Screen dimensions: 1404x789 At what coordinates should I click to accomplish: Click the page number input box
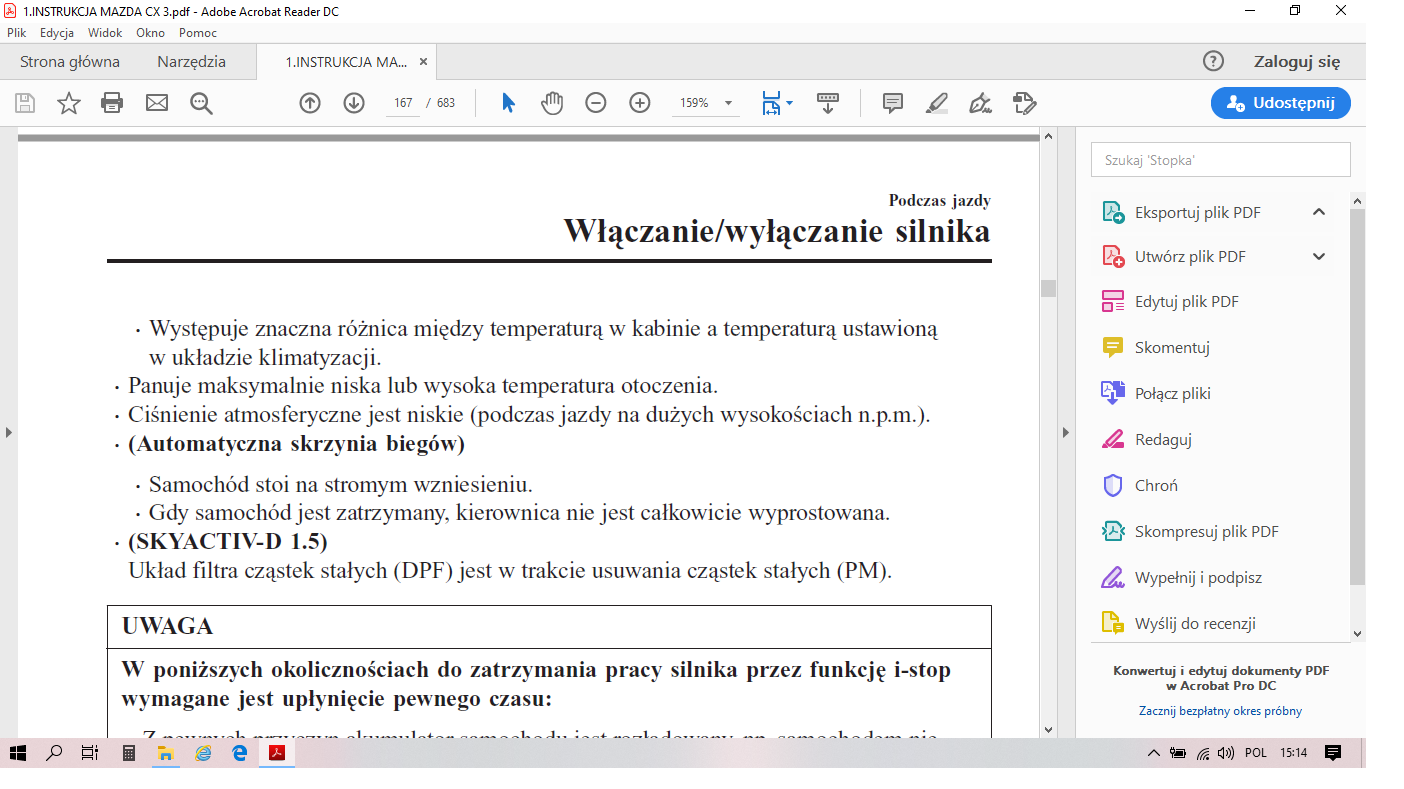tap(404, 103)
